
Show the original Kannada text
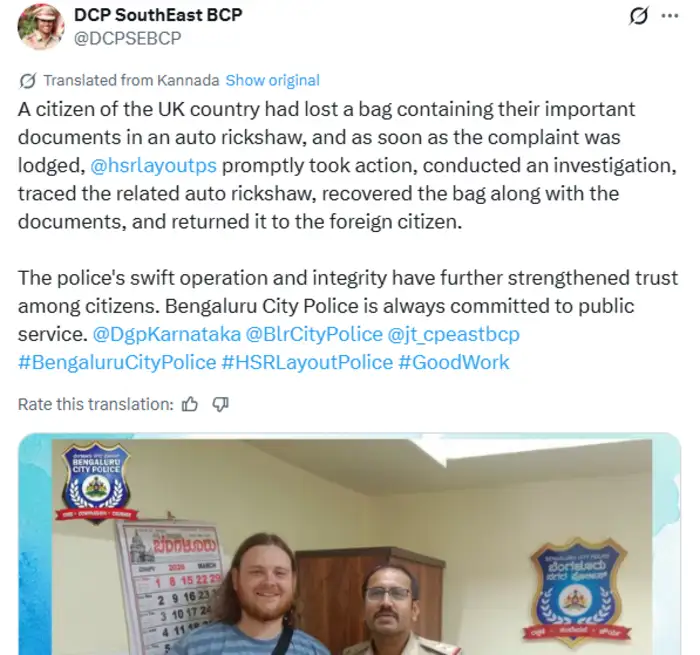[x=272, y=80]
